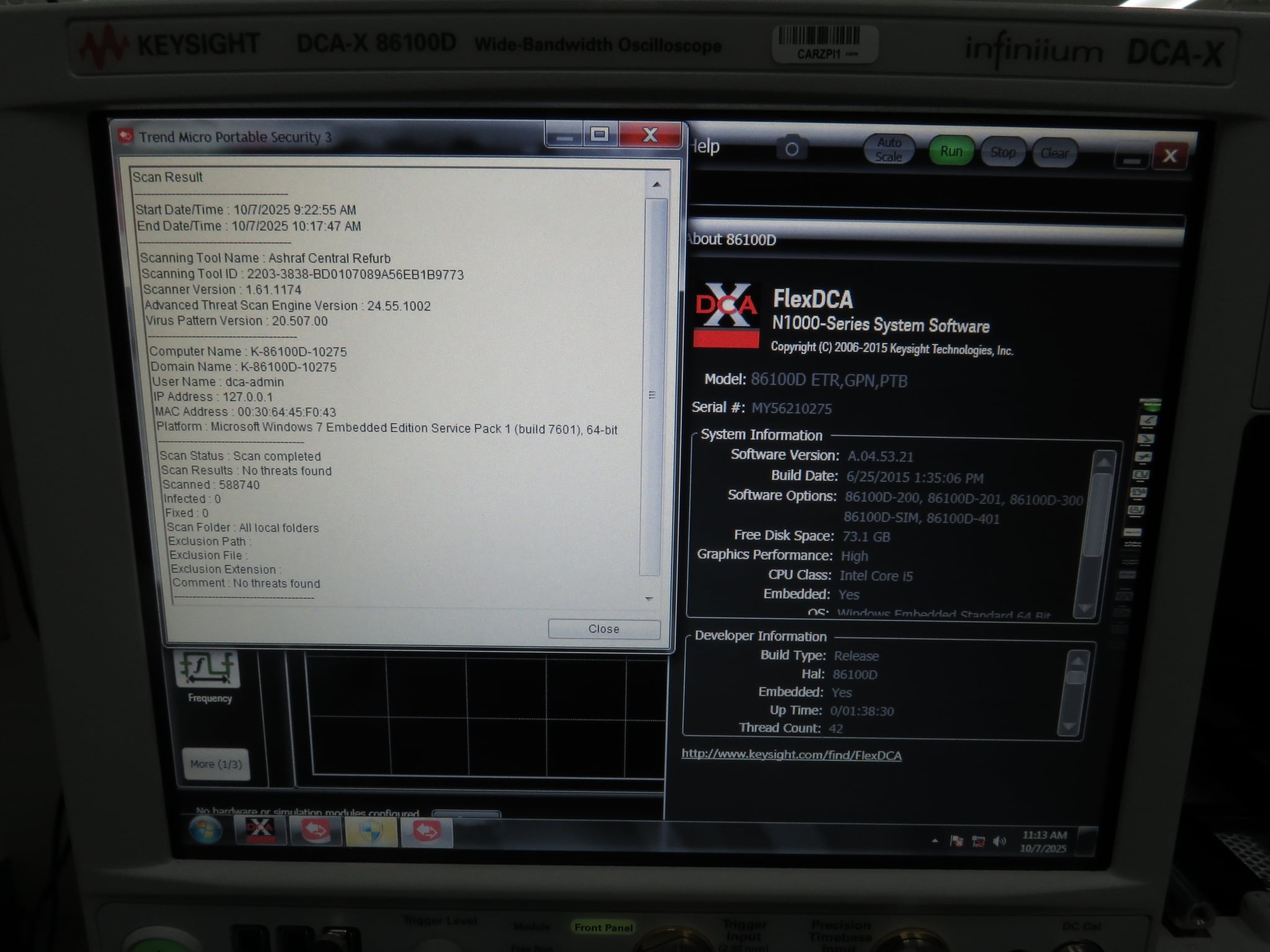This screenshot has height=952, width=1270.
Task: Click the camera screenshot icon in FlexDCA toolbar
Action: point(791,149)
